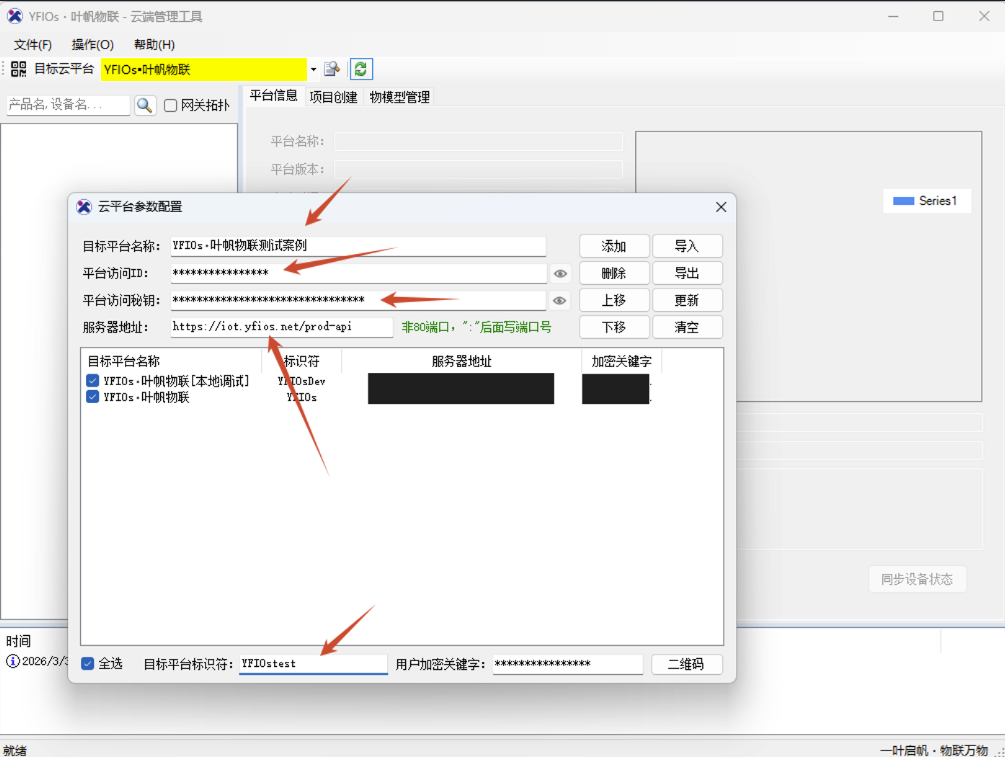Click the magnifier search icon
Viewport: 1005px width, 757px height.
[145, 104]
